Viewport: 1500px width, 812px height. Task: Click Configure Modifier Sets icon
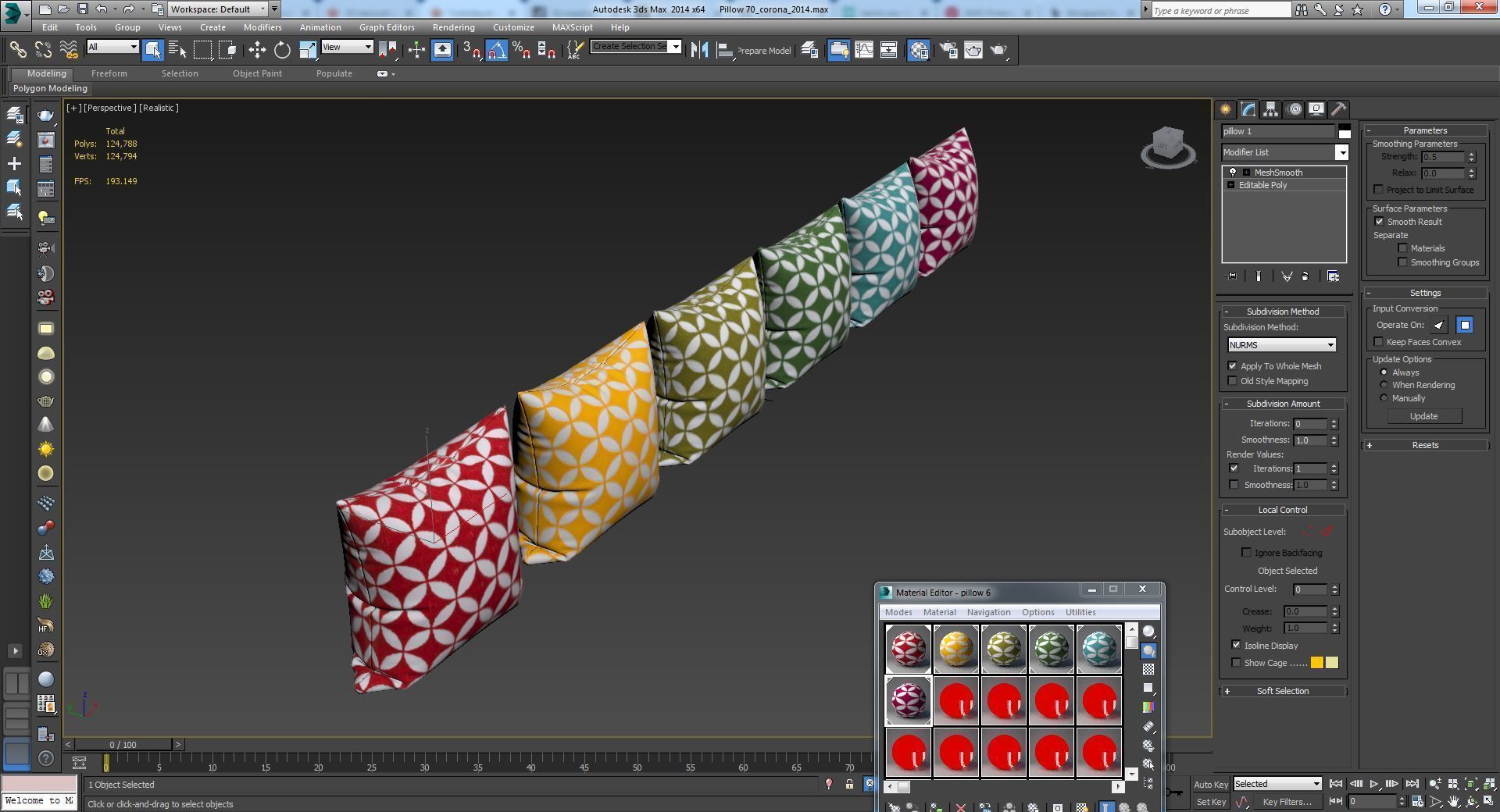[x=1333, y=276]
